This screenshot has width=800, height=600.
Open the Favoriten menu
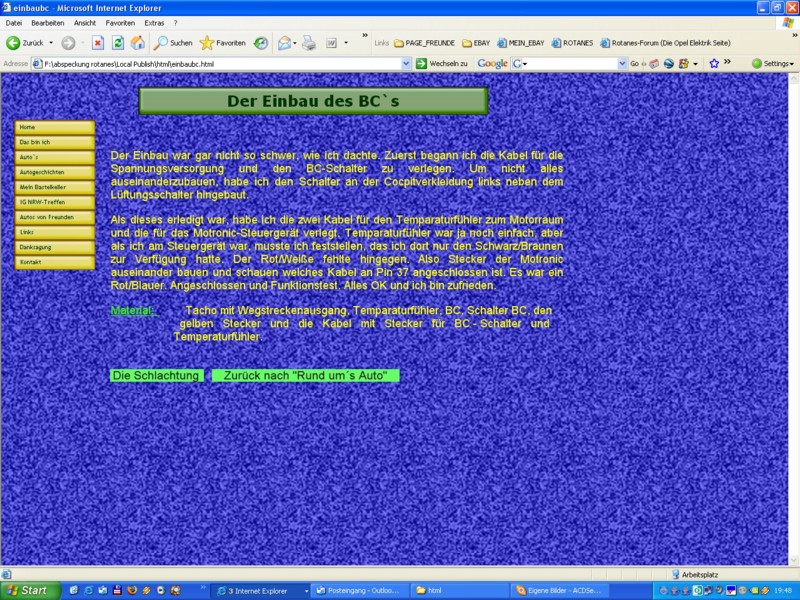(x=120, y=22)
